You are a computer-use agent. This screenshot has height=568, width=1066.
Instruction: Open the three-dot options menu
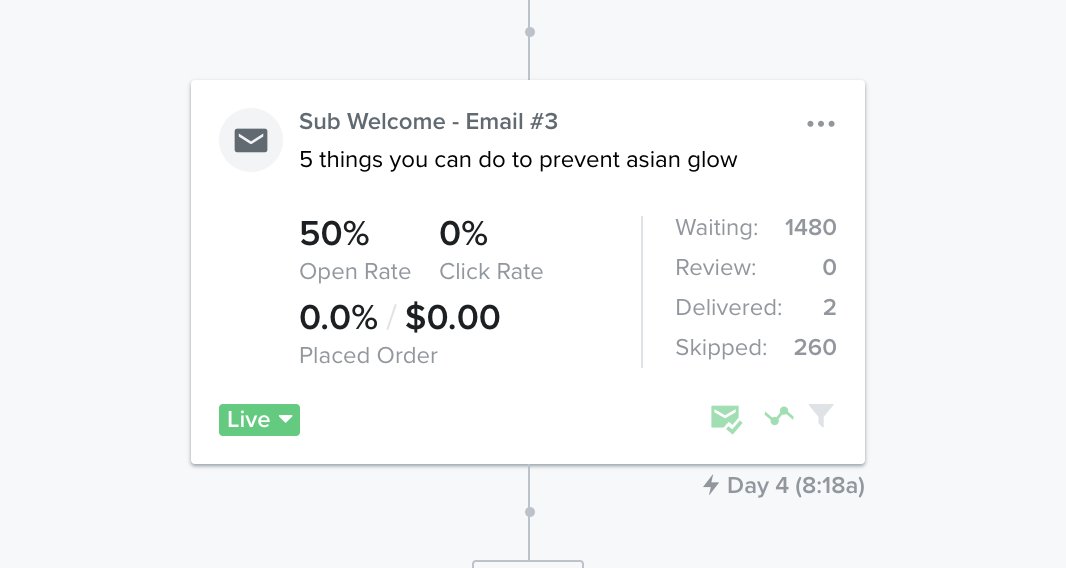(x=820, y=124)
